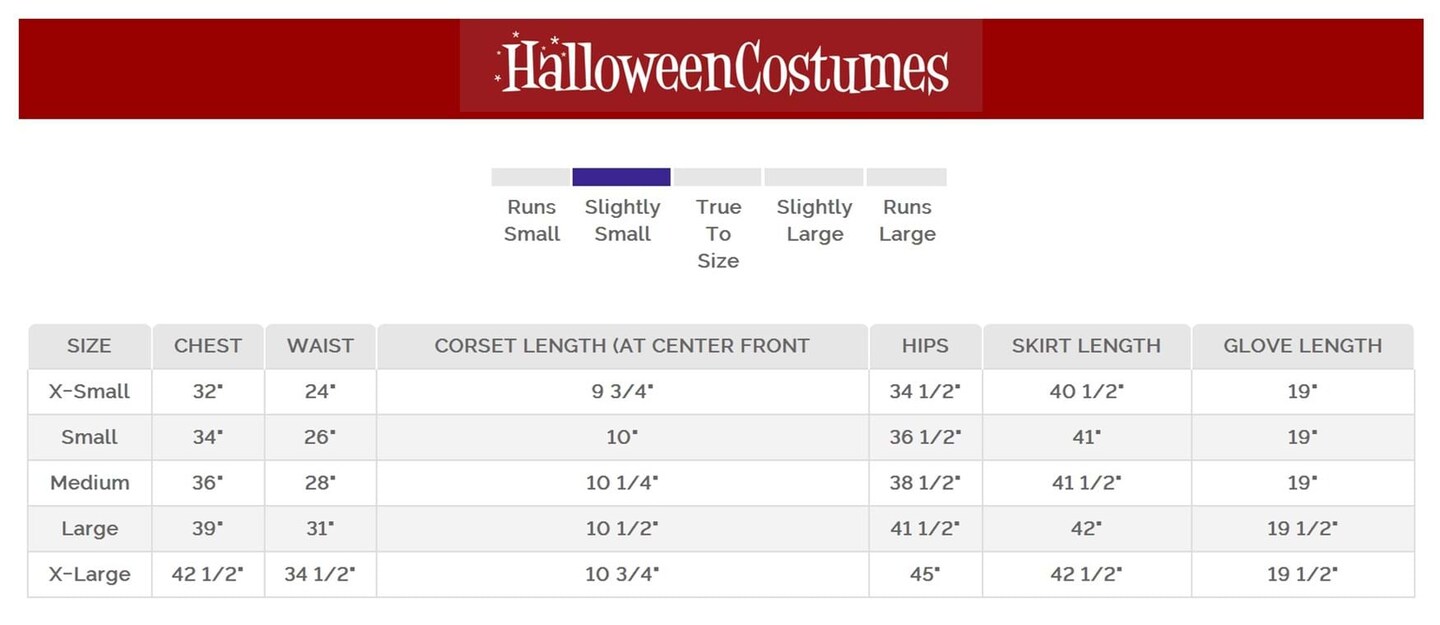Click the HalloweenCostumes logo

pos(721,66)
